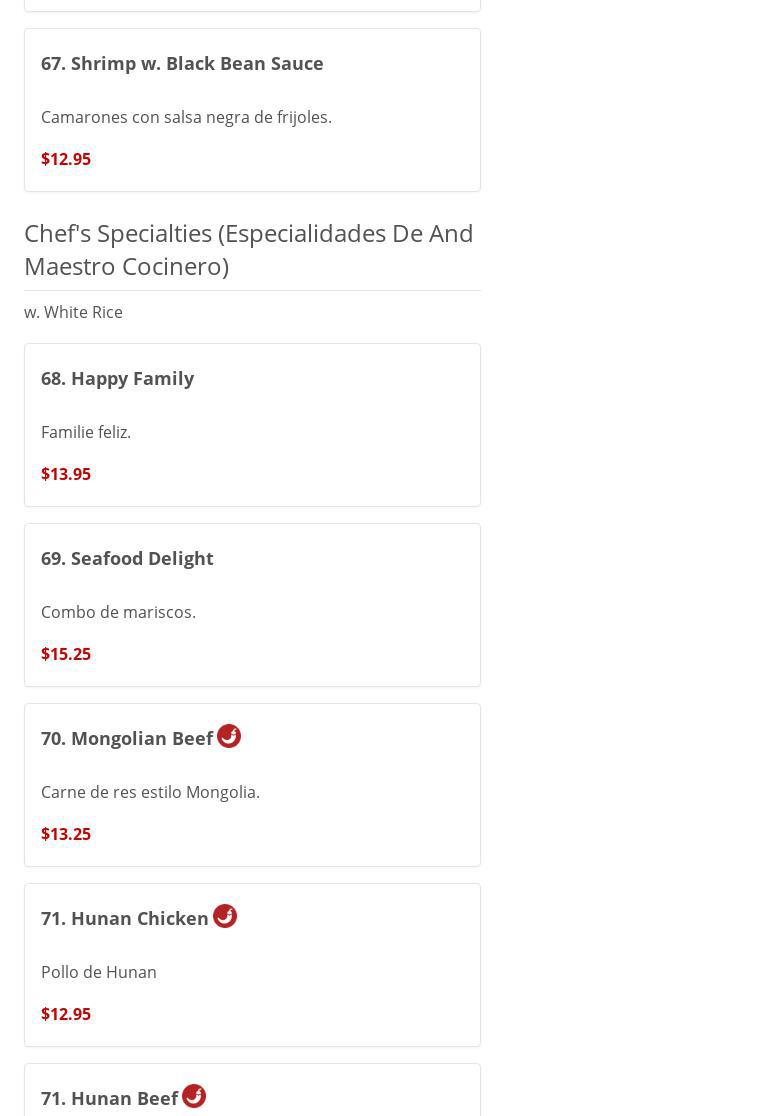Click the spicy pepper icon beside Hunan Chicken
Viewport: 770px width, 1116px height.
click(225, 916)
